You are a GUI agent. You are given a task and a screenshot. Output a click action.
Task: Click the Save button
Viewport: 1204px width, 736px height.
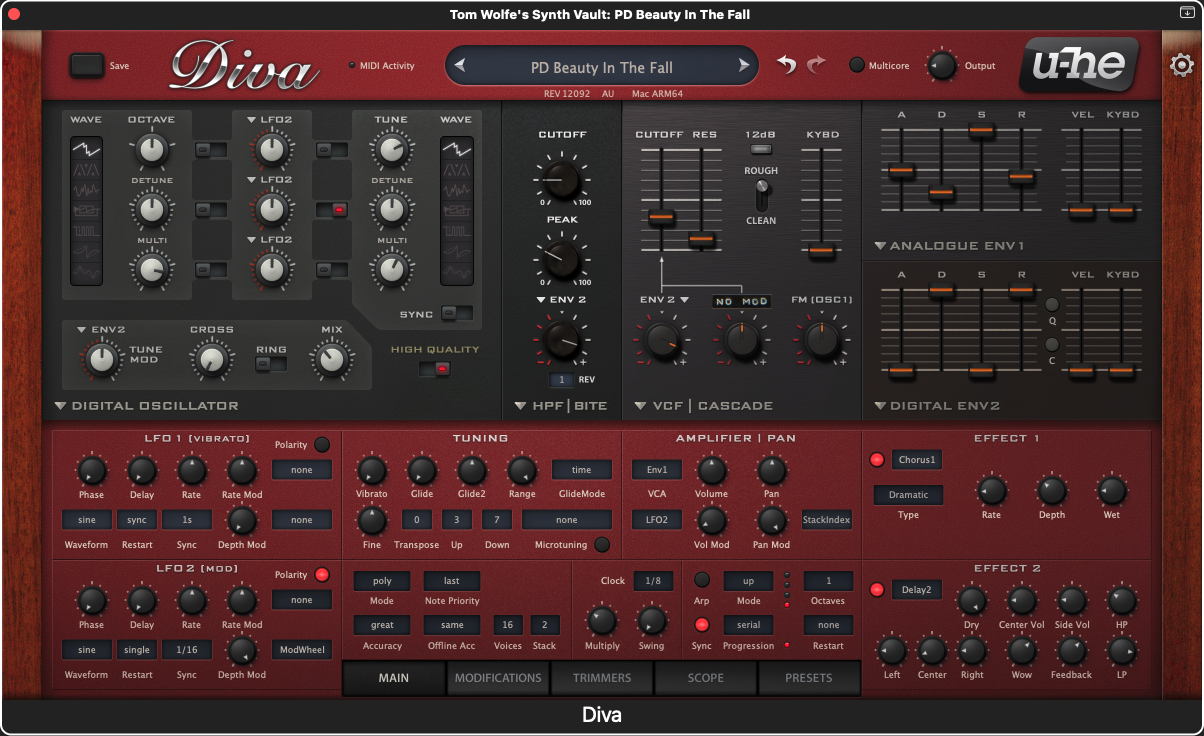pyautogui.click(x=87, y=65)
